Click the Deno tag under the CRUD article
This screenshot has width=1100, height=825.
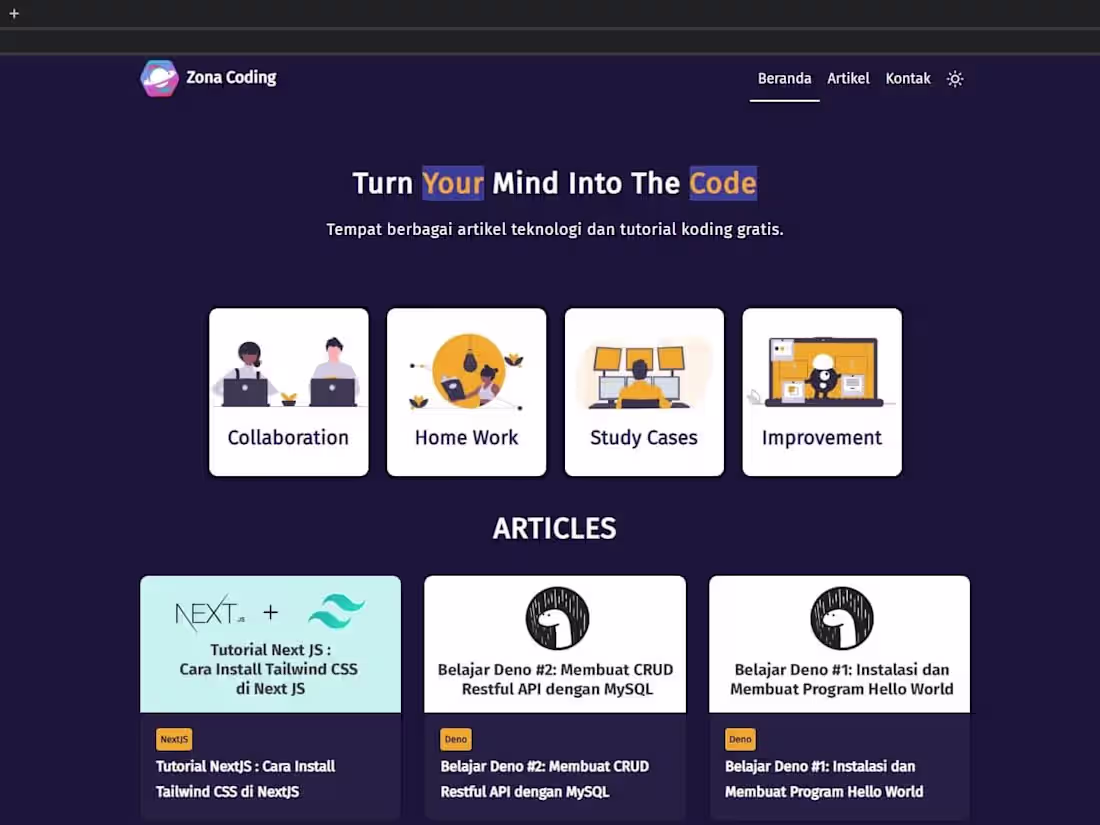455,739
